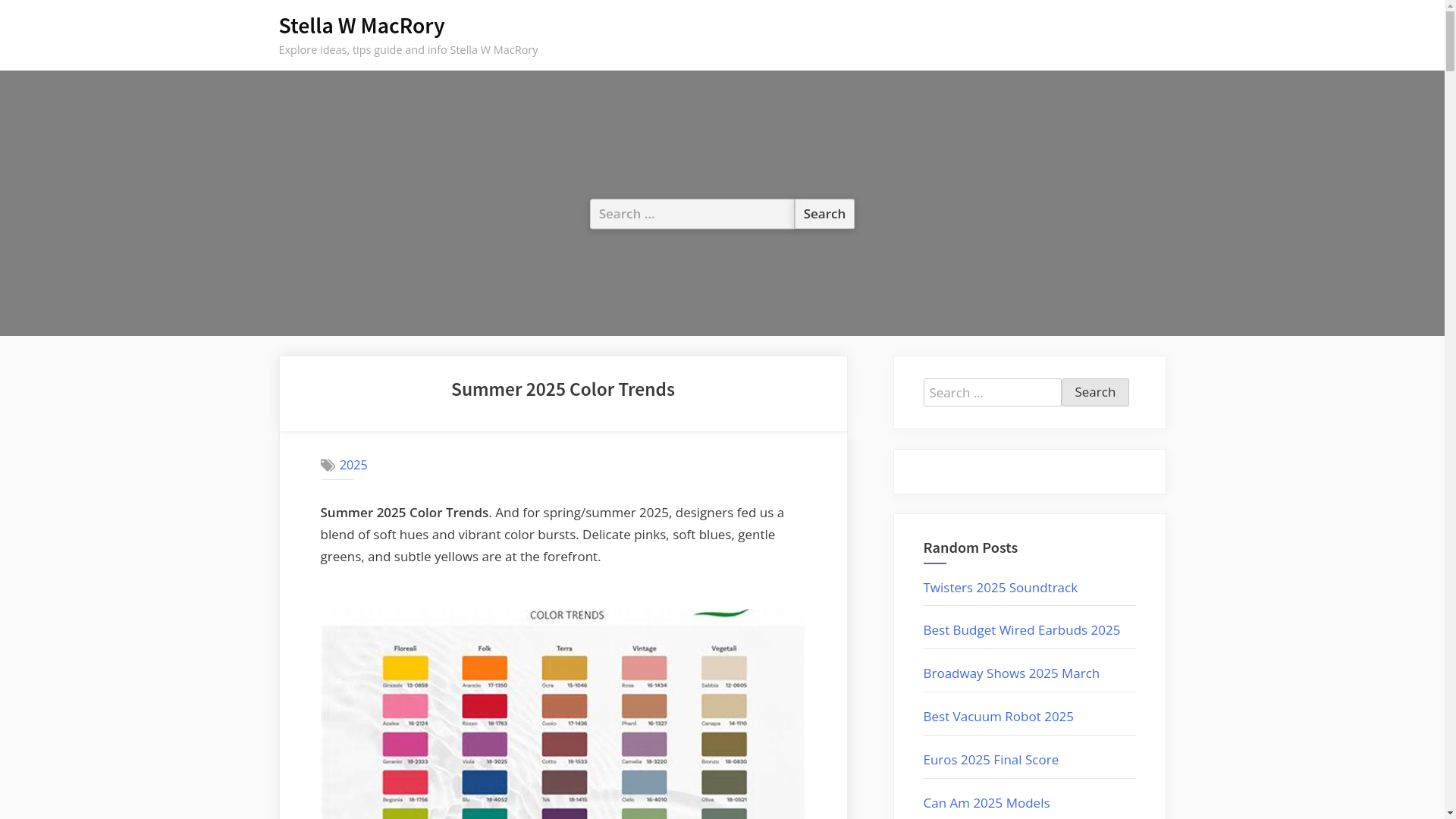Click the Terra column heading in the image
Image resolution: width=1456 pixels, height=819 pixels.
(x=564, y=648)
